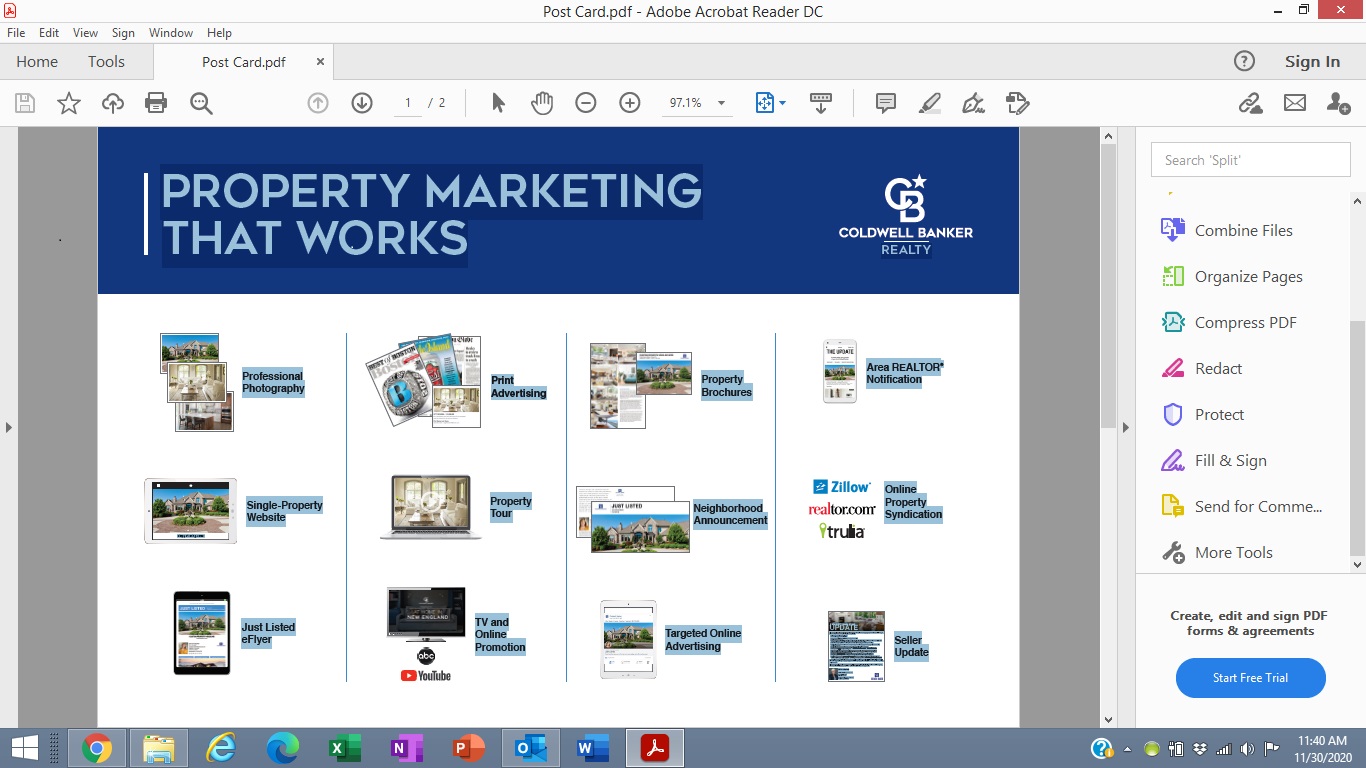Go to previous page arrow
Viewport: 1366px width, 768px height.
tap(318, 103)
